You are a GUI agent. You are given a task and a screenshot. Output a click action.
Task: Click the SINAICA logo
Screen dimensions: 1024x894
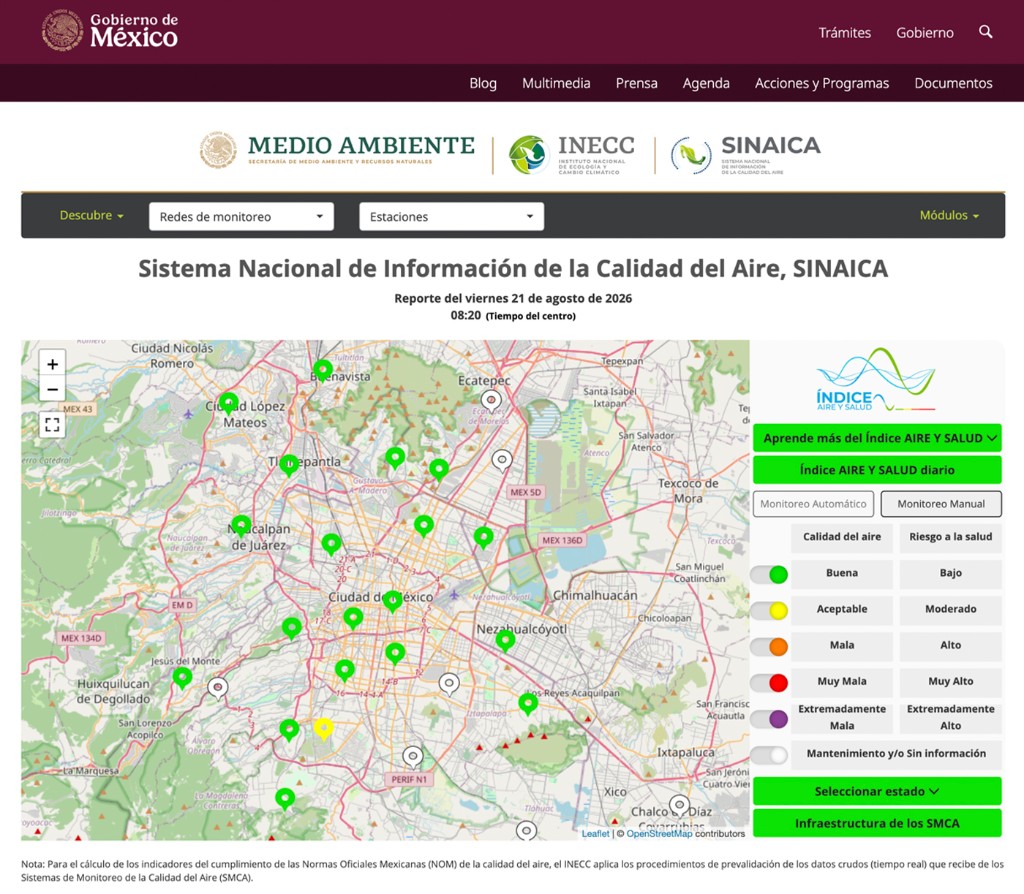[x=745, y=155]
